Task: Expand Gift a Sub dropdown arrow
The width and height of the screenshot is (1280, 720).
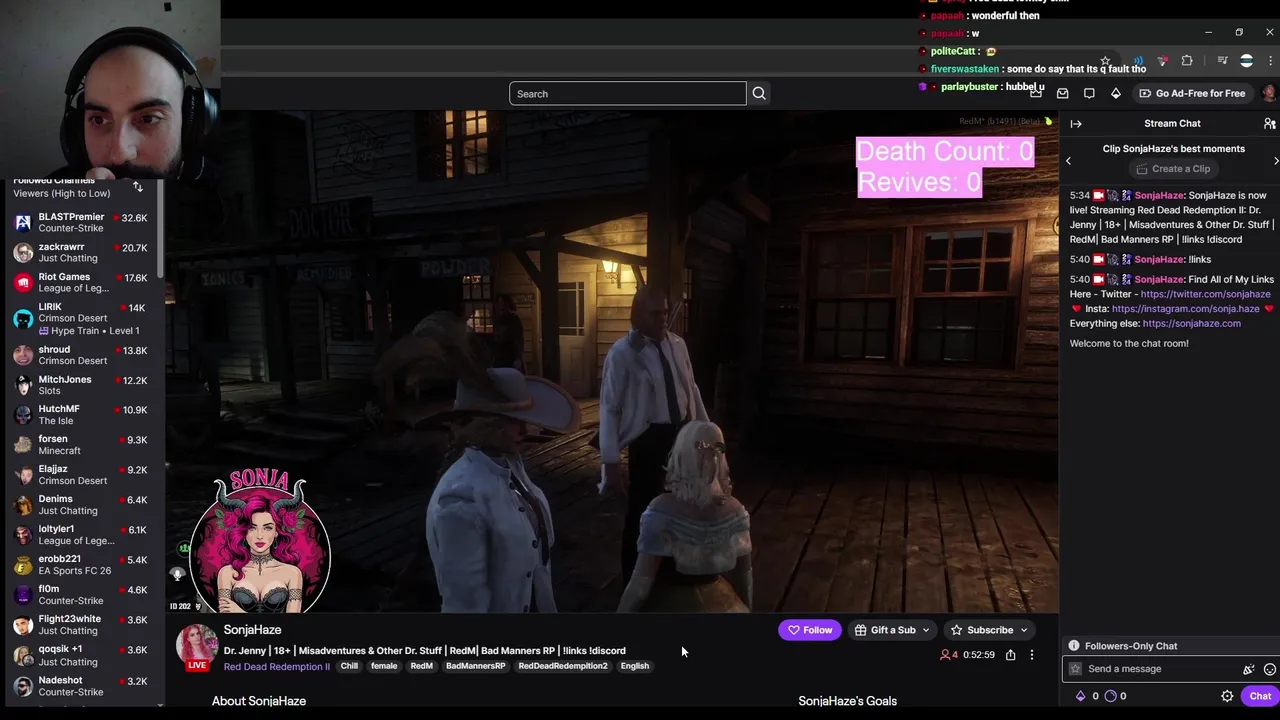Action: (926, 630)
